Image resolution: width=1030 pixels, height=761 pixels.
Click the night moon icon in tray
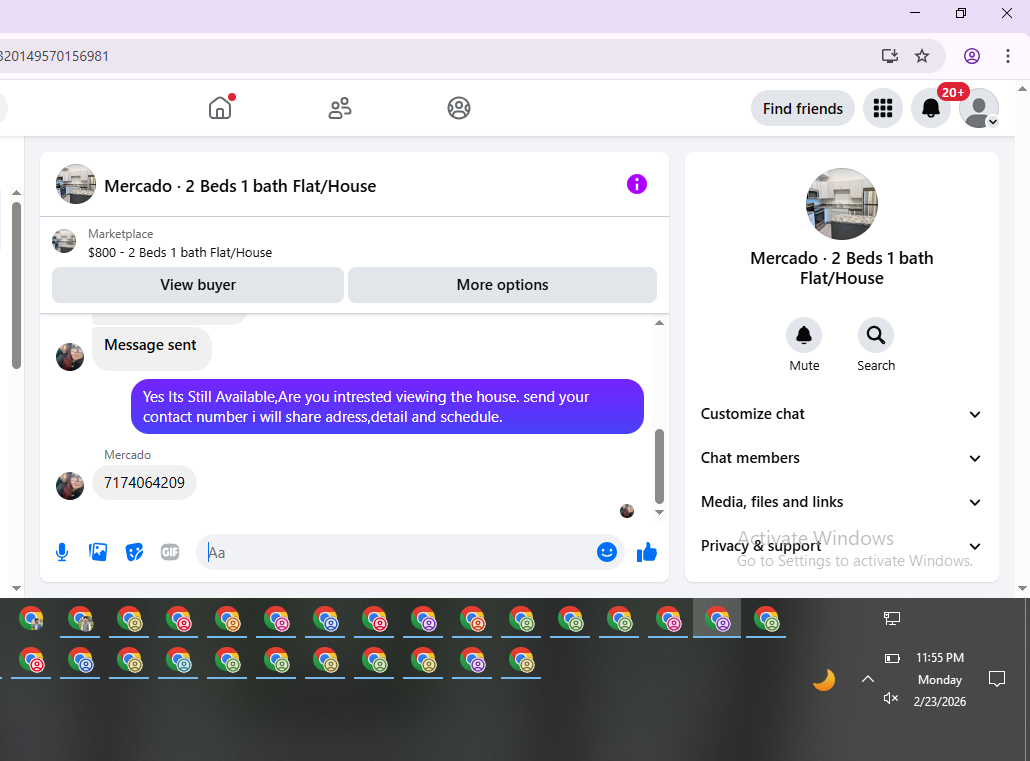824,680
